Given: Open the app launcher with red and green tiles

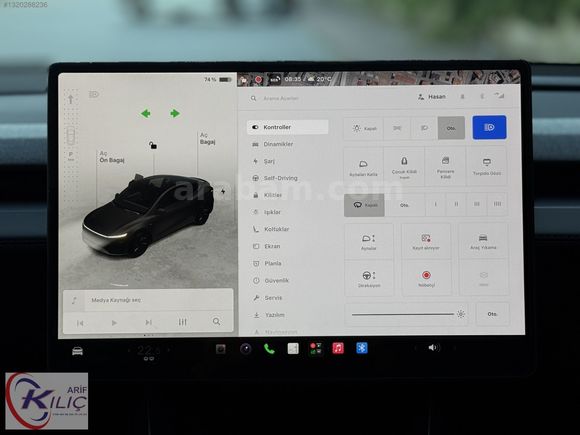Looking at the screenshot, I should point(316,348).
